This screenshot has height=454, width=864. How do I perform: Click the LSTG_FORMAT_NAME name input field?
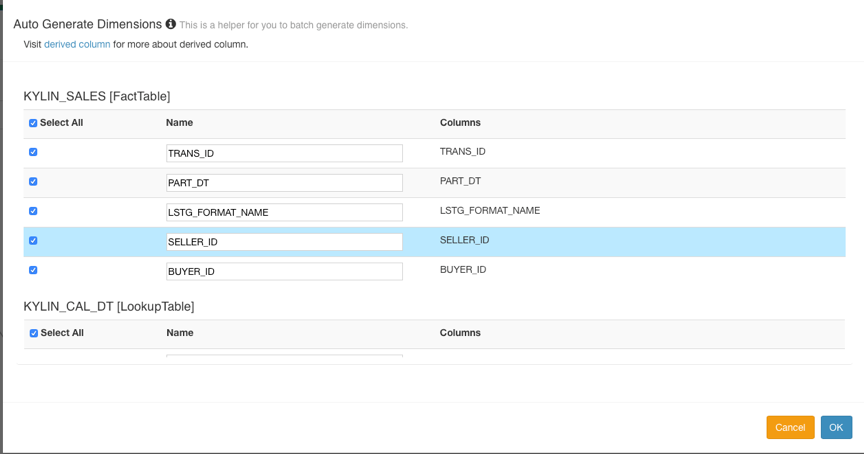[284, 212]
